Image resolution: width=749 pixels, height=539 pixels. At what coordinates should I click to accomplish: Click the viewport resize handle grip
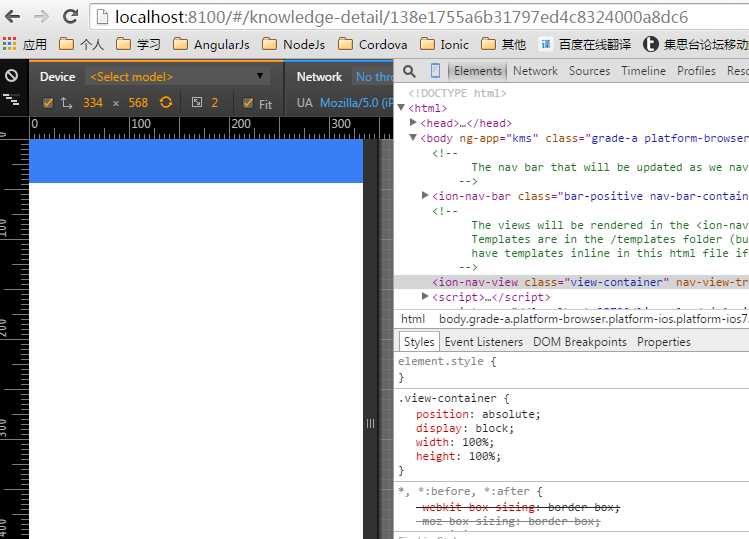[x=371, y=423]
